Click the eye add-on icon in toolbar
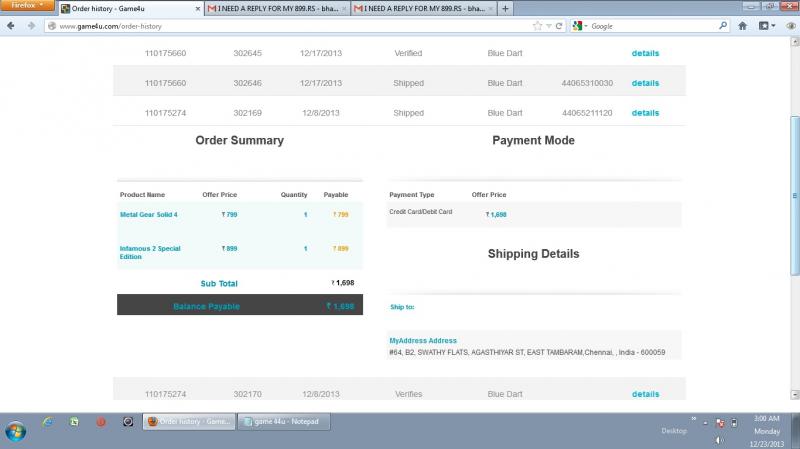 791,26
